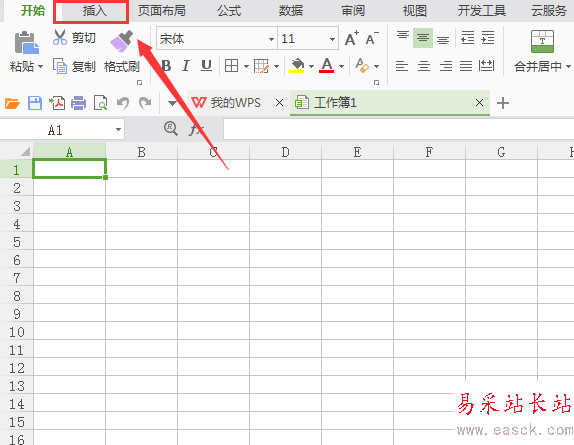Expand the draw border dropdown arrow
The height and width of the screenshot is (445, 574).
[276, 67]
